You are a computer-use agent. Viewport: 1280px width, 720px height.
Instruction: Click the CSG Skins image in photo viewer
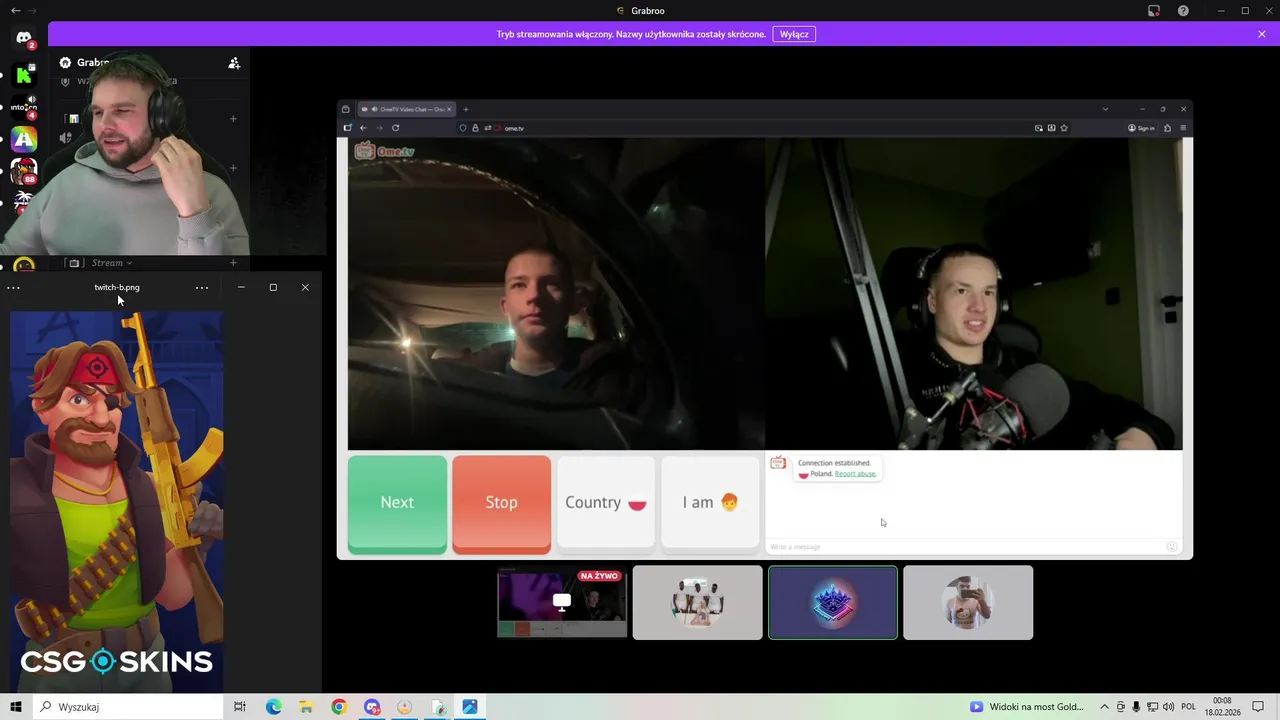pos(117,502)
